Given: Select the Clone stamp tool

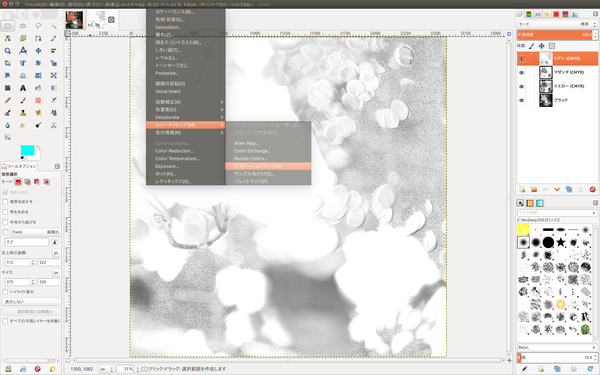Looking at the screenshot, I should 23,113.
